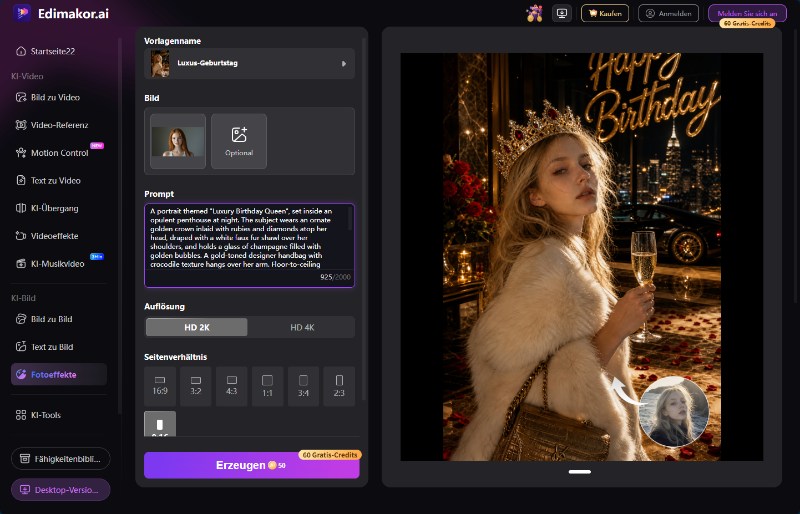Click the Videoeffekte icon in sidebar

pos(21,236)
